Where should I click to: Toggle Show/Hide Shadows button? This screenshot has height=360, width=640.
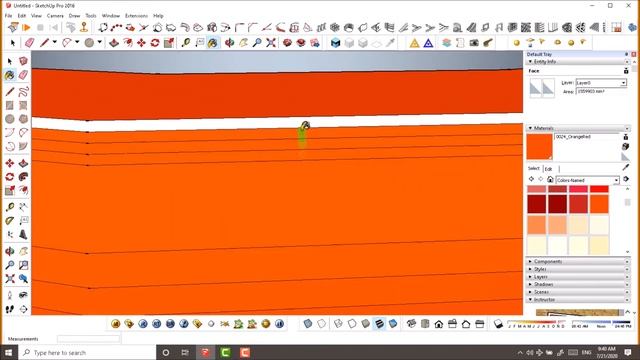(x=498, y=324)
